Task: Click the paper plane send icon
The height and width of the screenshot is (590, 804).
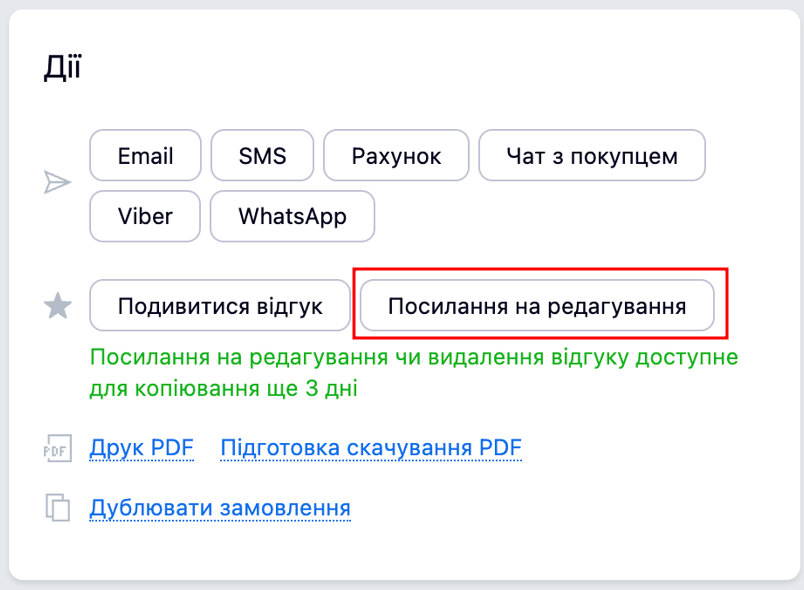Action: (57, 182)
